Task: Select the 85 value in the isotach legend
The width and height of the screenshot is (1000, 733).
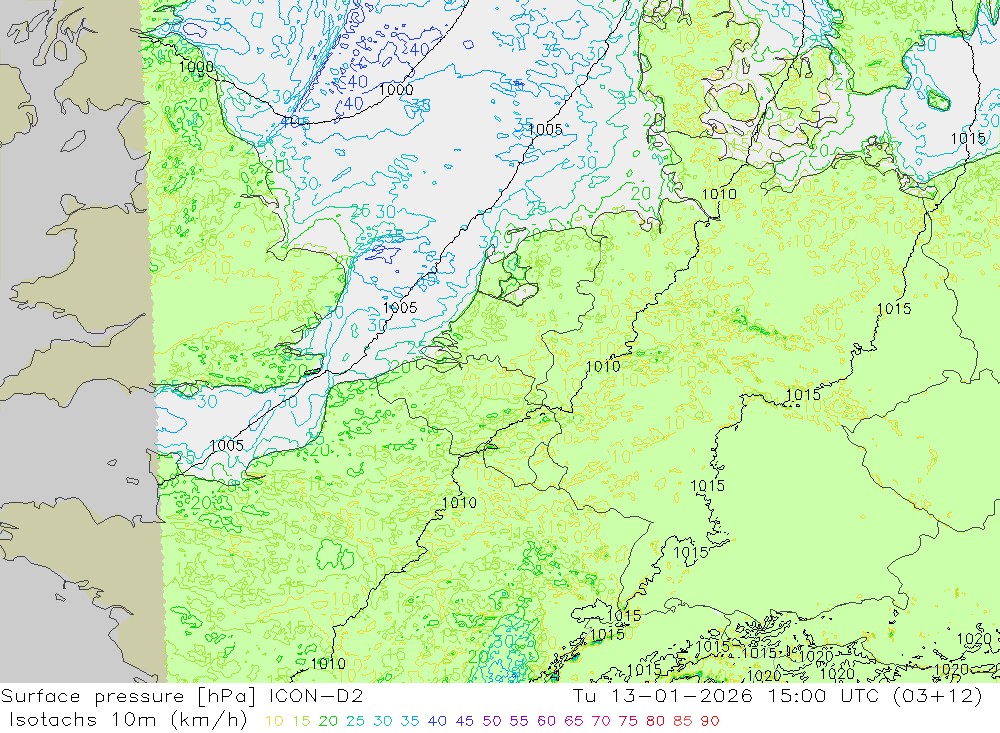Action: (x=683, y=721)
